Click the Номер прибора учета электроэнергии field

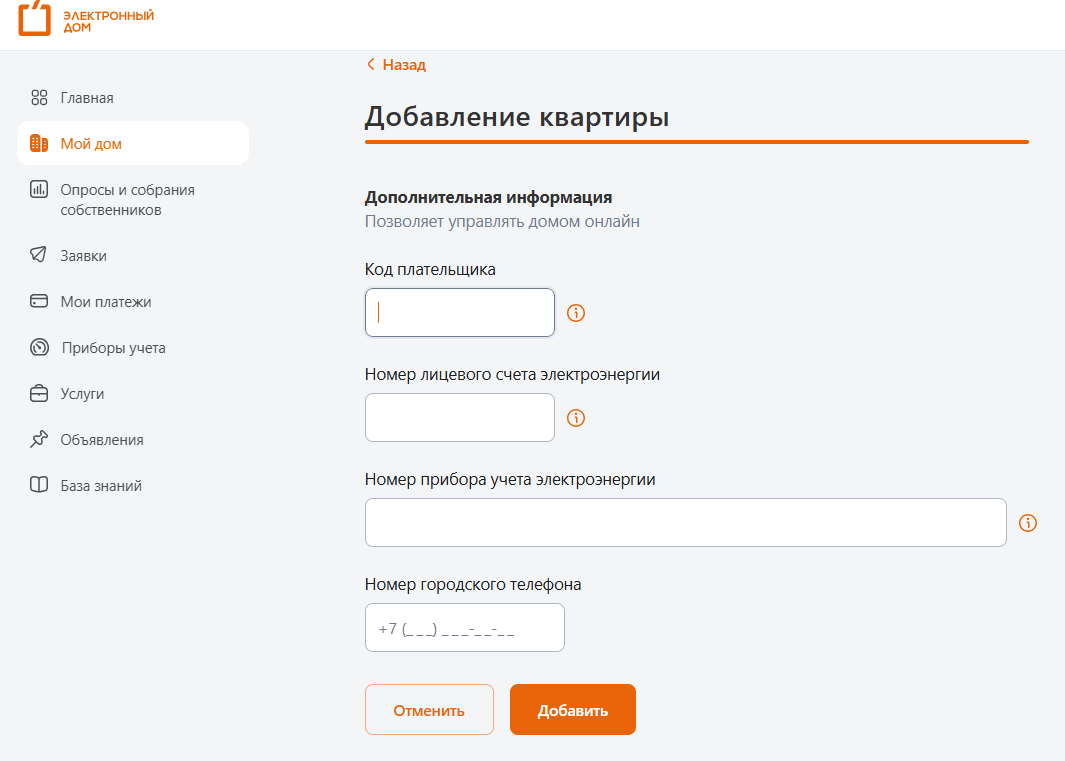click(685, 523)
